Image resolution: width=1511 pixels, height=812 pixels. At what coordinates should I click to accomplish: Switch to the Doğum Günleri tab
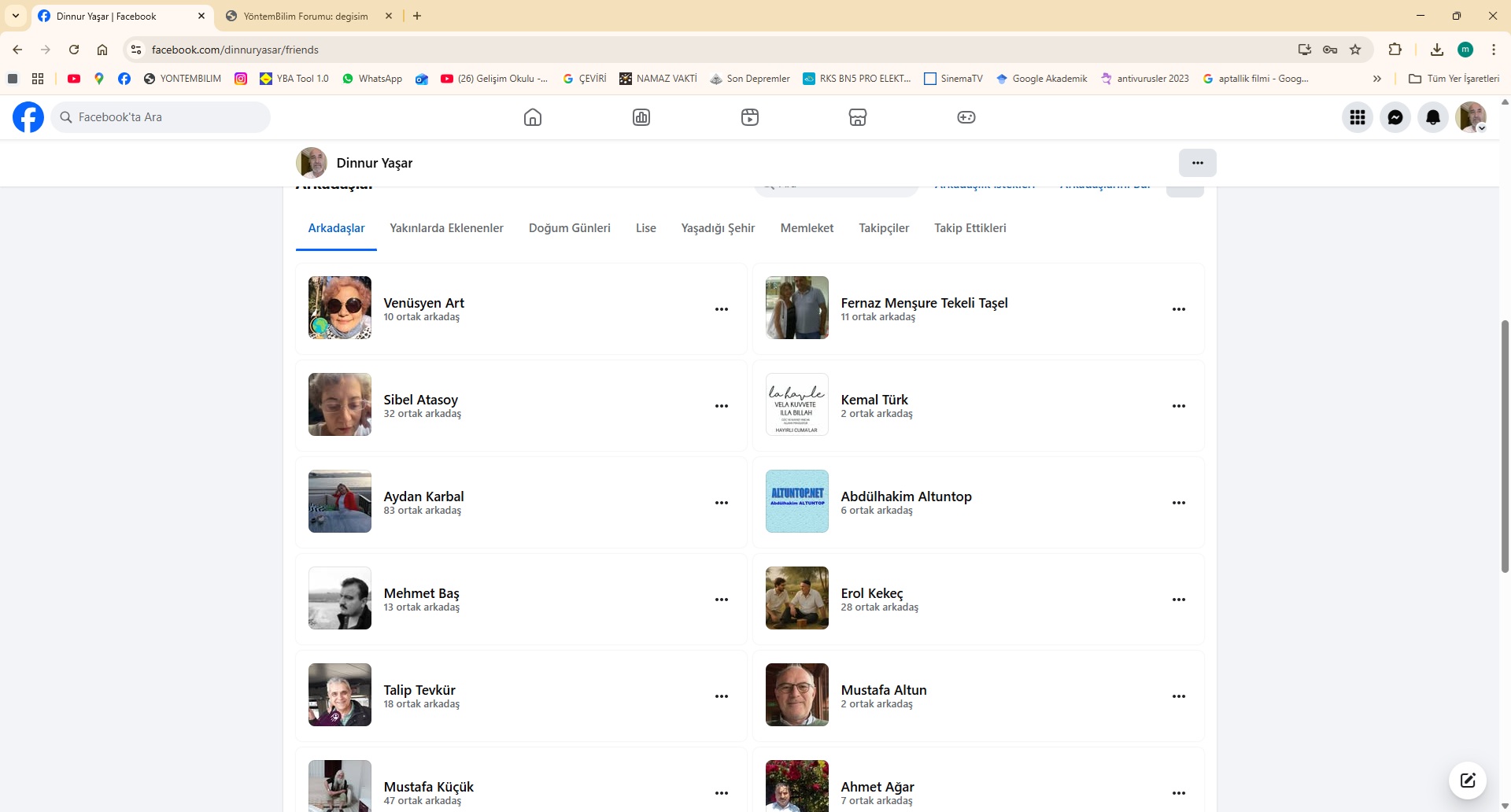click(569, 228)
